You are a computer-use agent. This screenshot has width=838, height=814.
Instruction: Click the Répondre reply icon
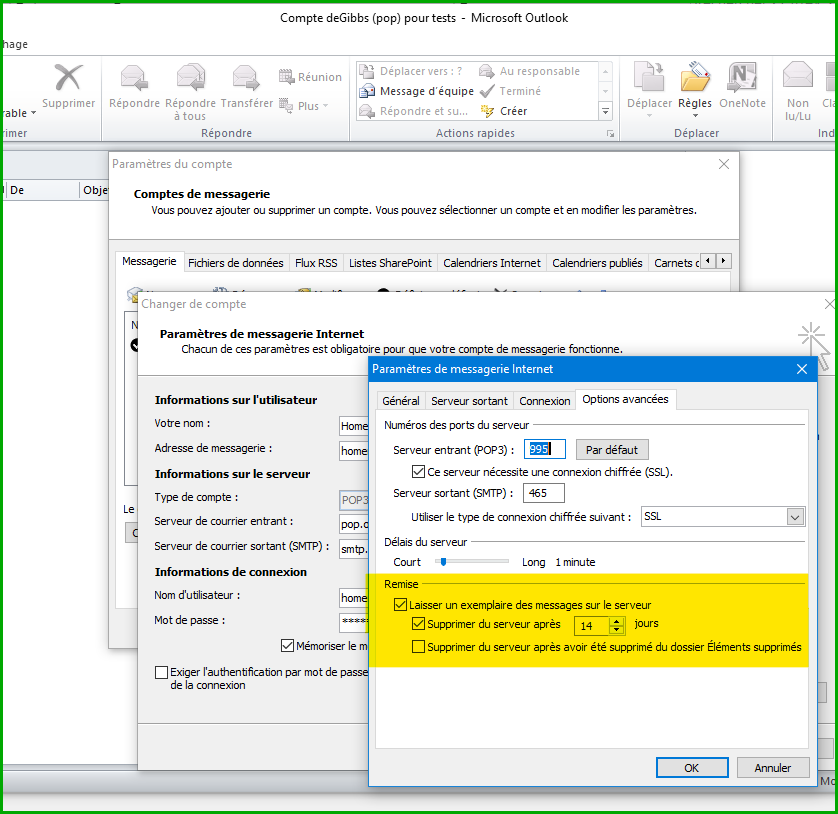134,79
